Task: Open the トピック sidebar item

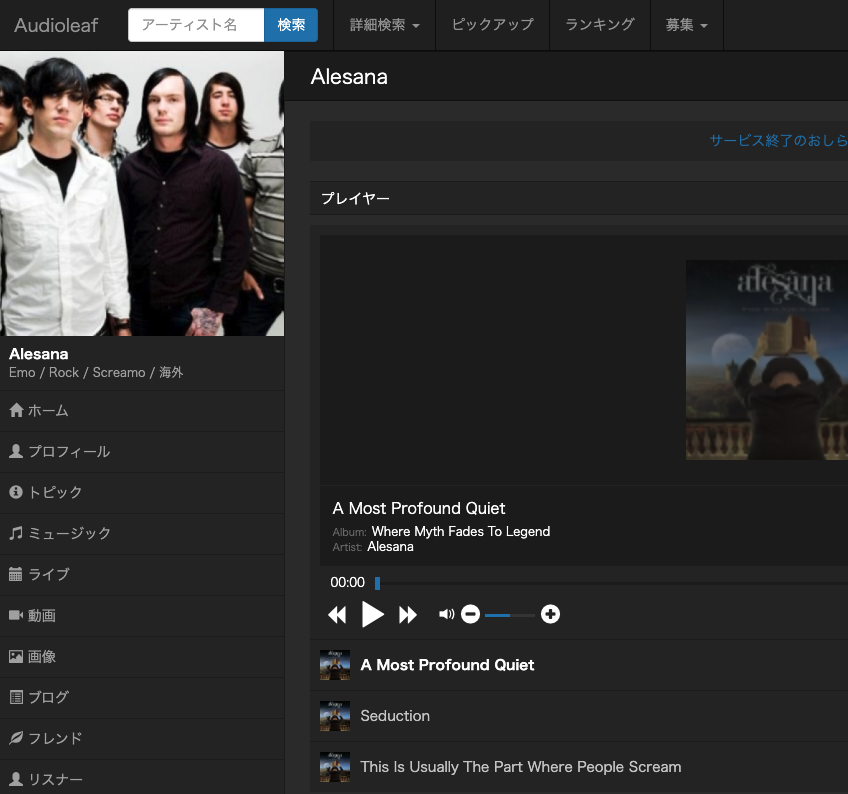Action: pos(142,493)
